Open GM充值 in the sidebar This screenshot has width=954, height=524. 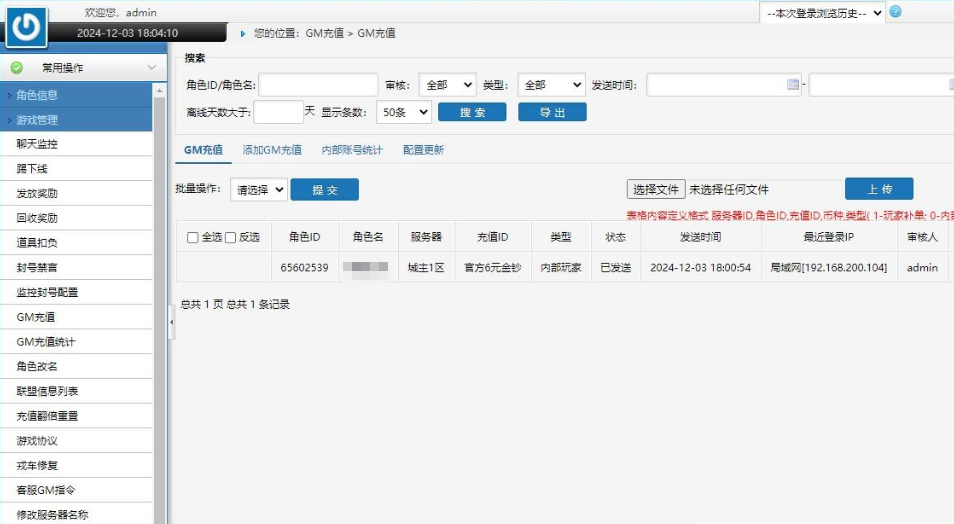point(76,317)
